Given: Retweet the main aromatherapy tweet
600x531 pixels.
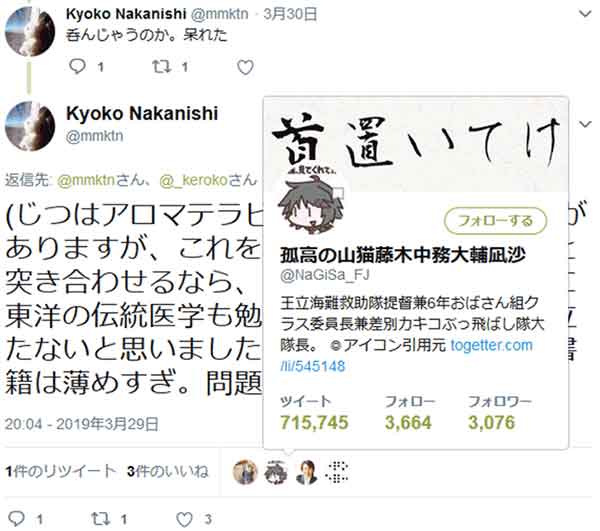Looking at the screenshot, I should [101, 519].
